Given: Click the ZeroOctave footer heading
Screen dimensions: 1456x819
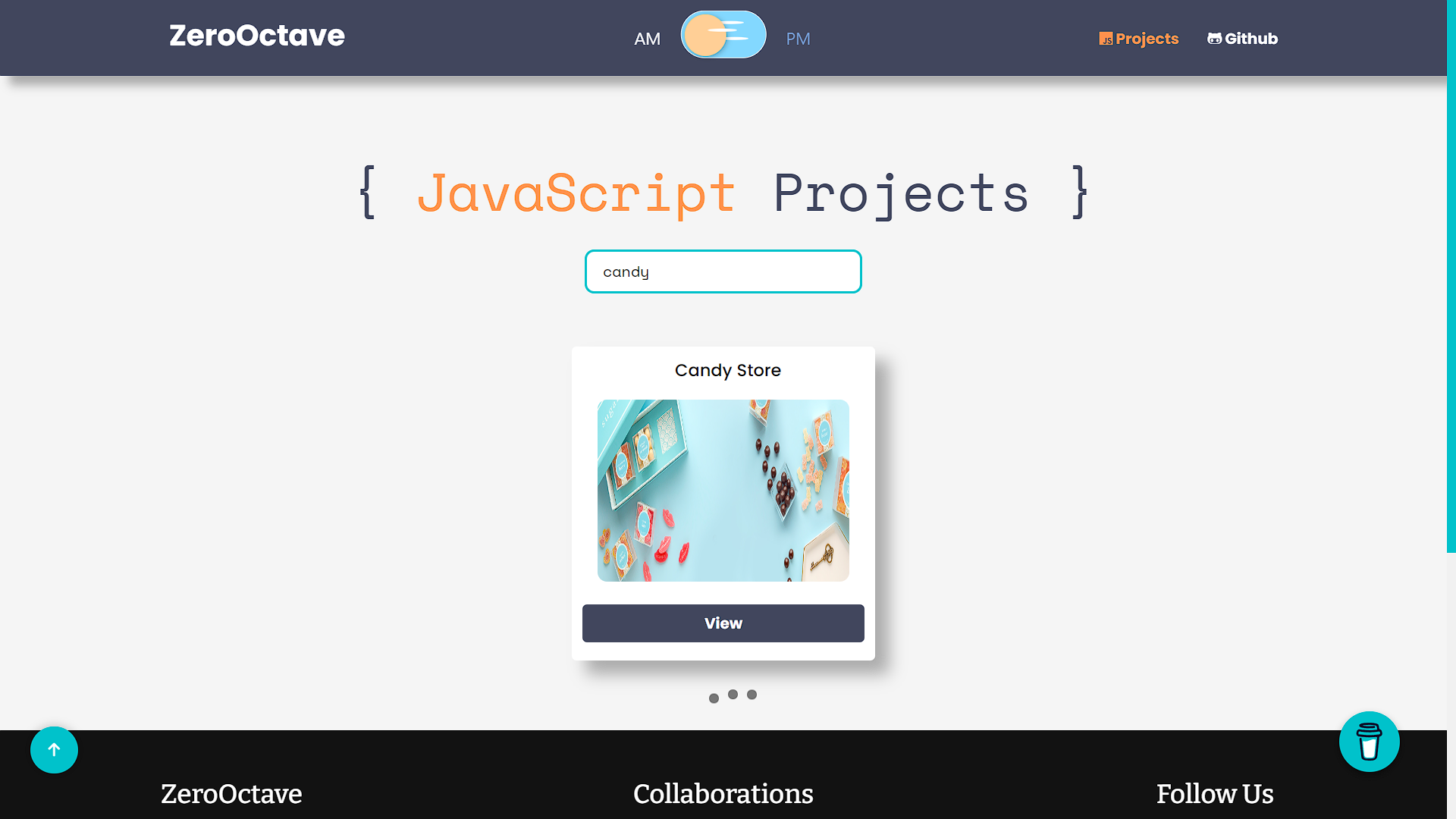Looking at the screenshot, I should coord(231,794).
